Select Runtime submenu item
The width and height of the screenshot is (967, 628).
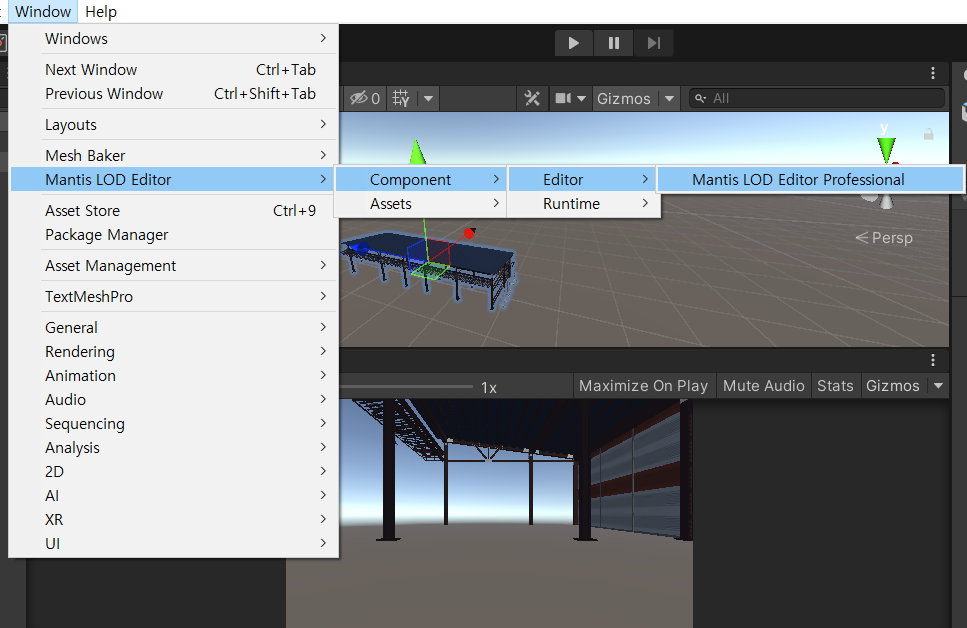(x=583, y=204)
